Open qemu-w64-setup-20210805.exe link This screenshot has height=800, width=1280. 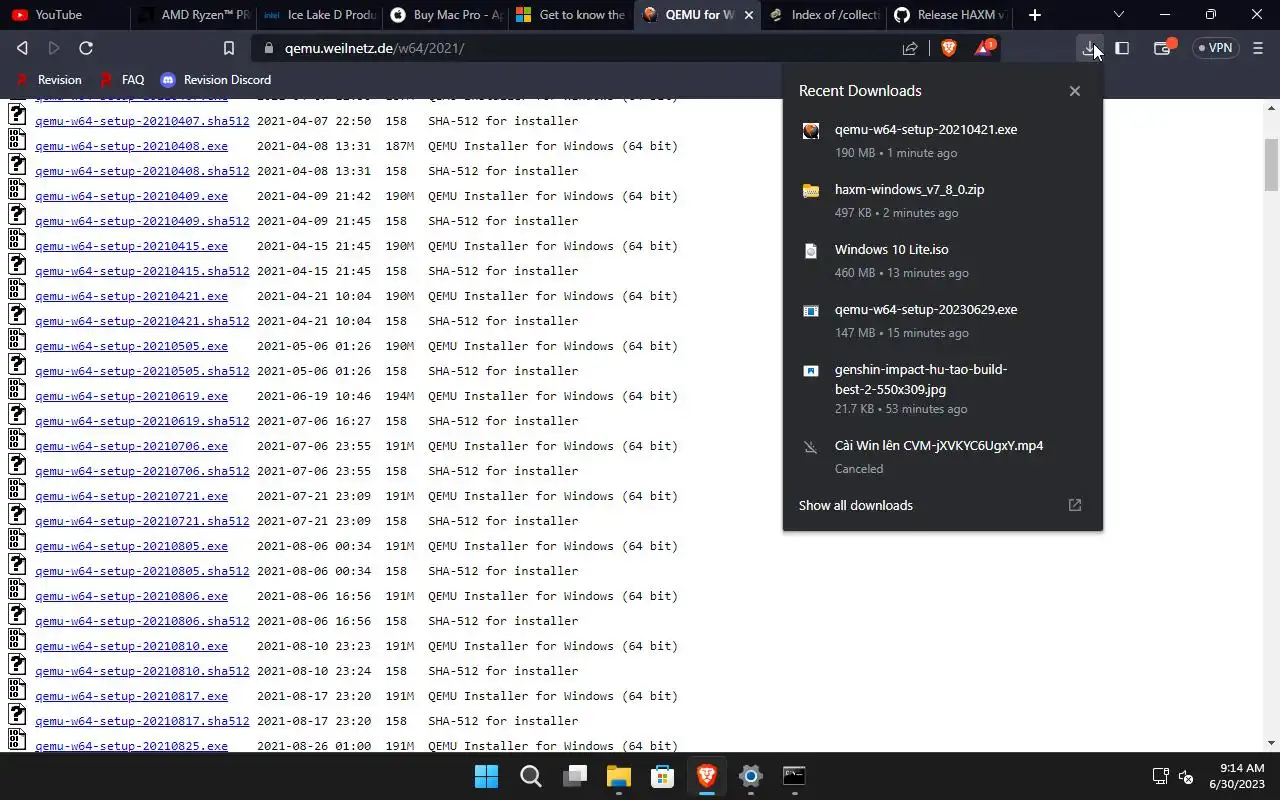click(131, 546)
